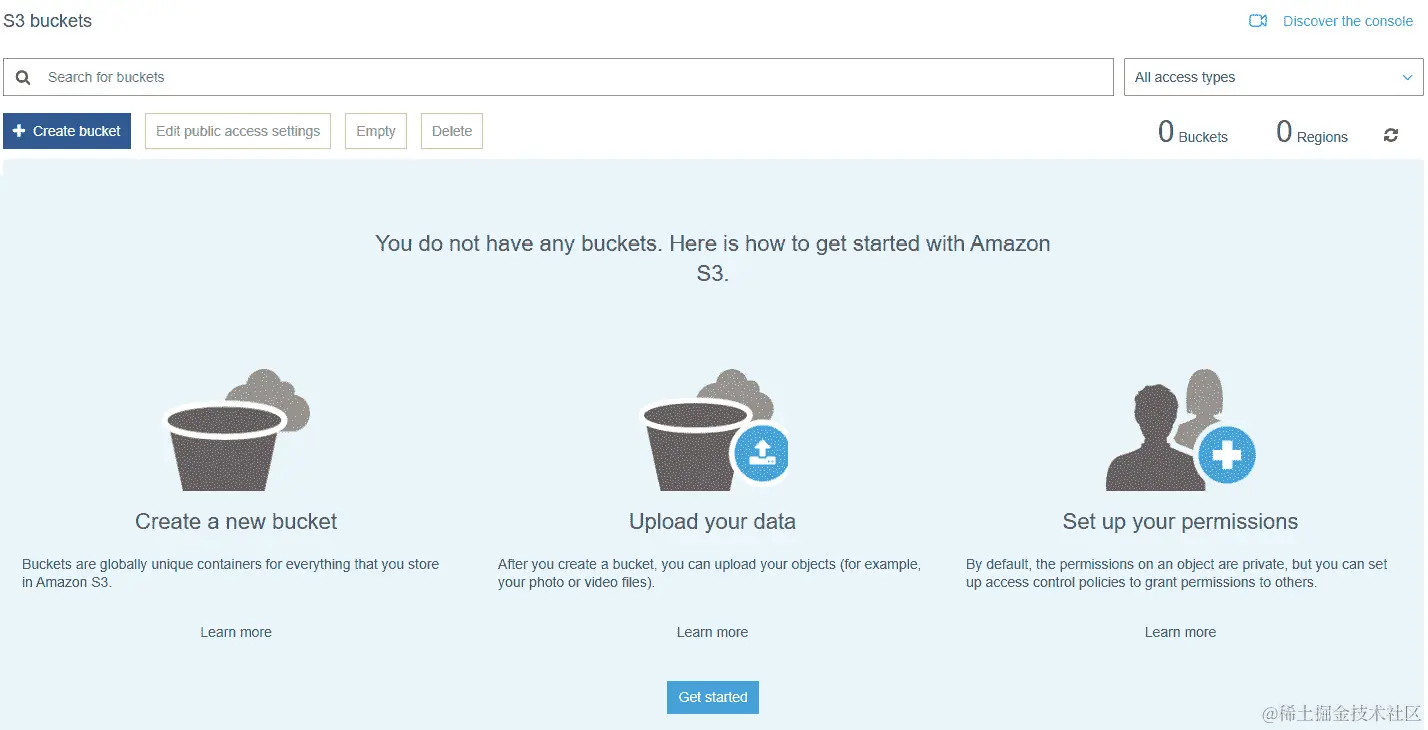
Task: Click the plus icon on Create bucket
Action: coord(19,131)
